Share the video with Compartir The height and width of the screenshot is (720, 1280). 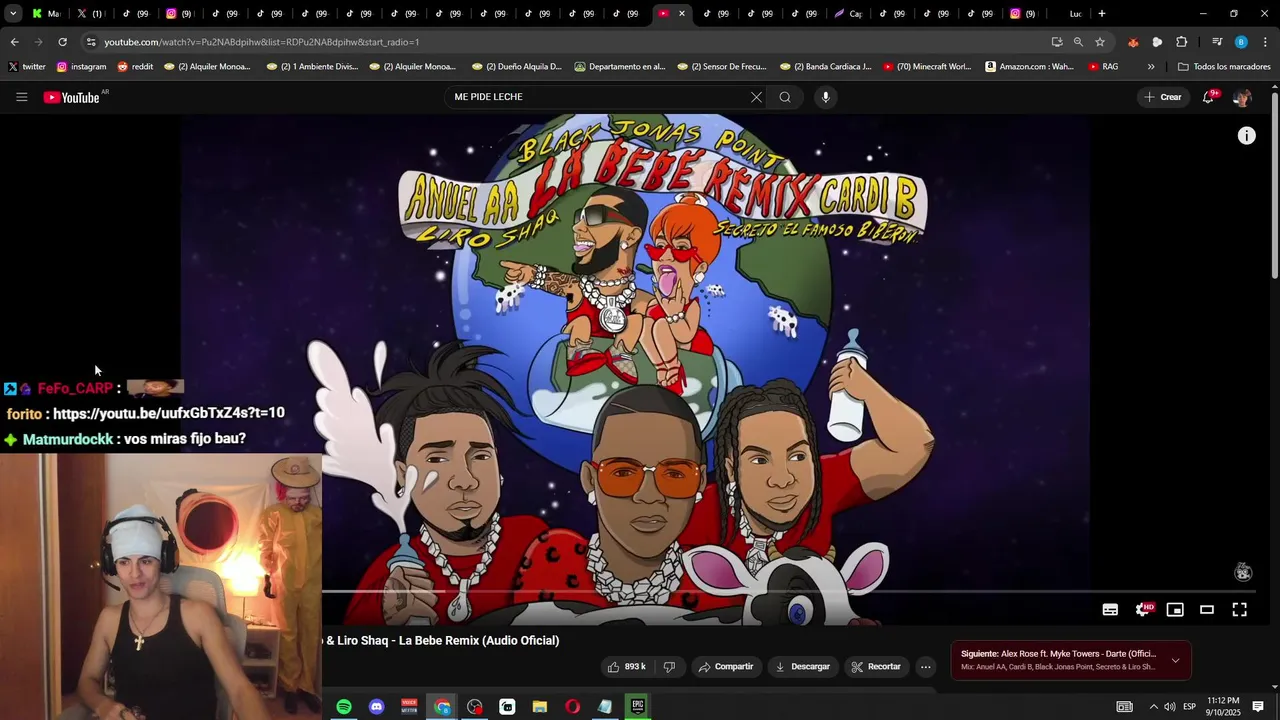[x=726, y=667]
